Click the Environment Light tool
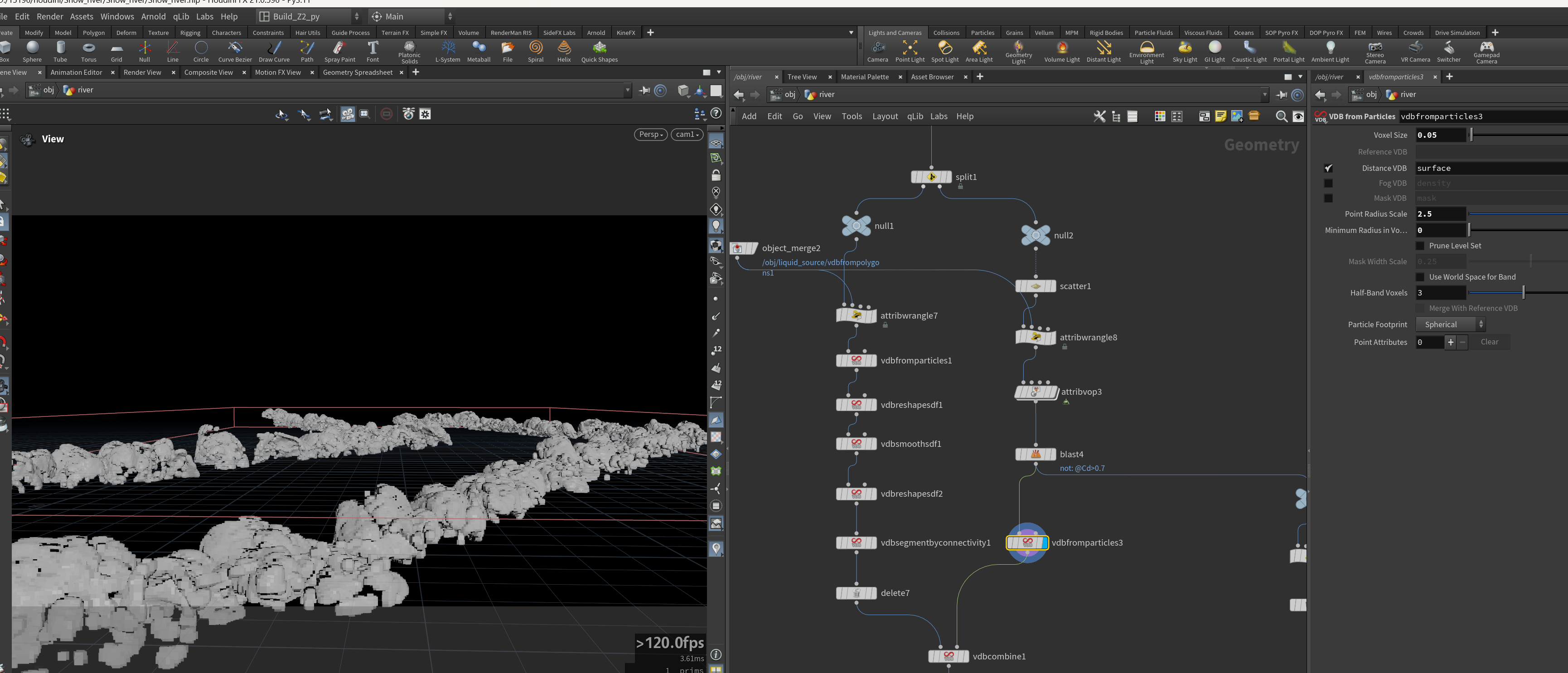 (1147, 52)
